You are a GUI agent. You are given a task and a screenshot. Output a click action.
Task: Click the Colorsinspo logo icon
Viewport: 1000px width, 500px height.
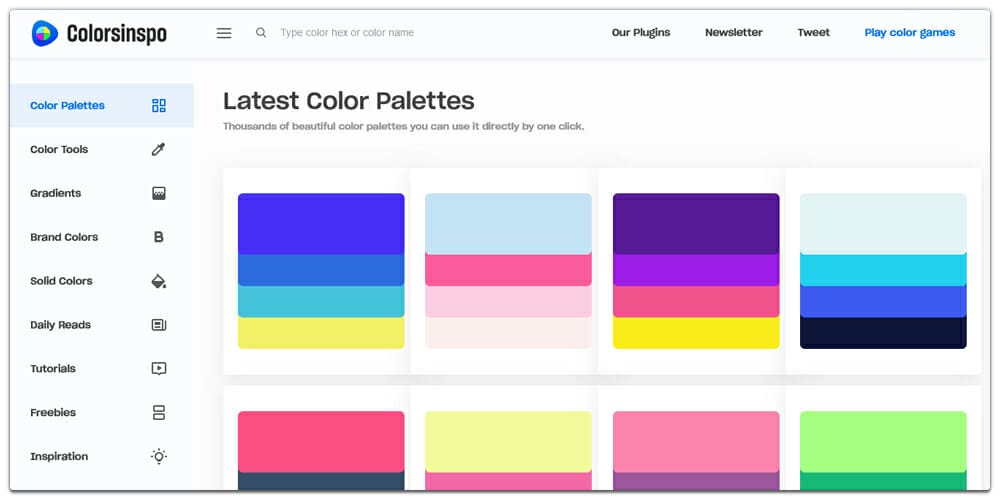click(x=45, y=33)
